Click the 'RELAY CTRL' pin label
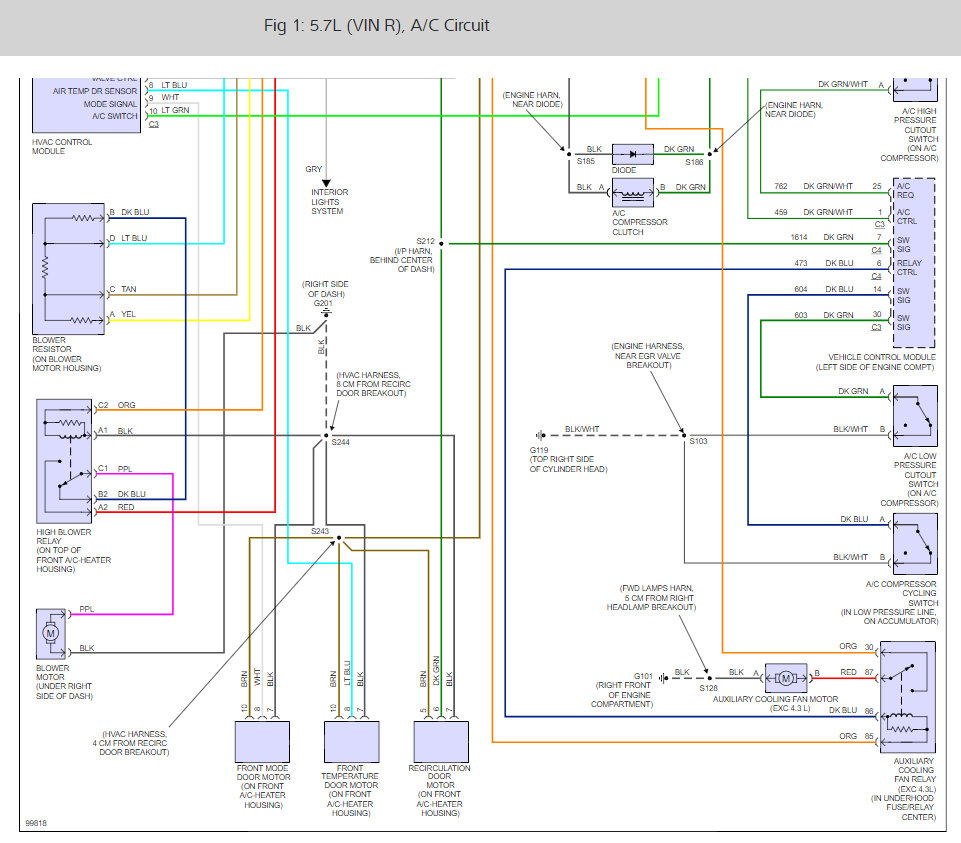 pyautogui.click(x=909, y=267)
